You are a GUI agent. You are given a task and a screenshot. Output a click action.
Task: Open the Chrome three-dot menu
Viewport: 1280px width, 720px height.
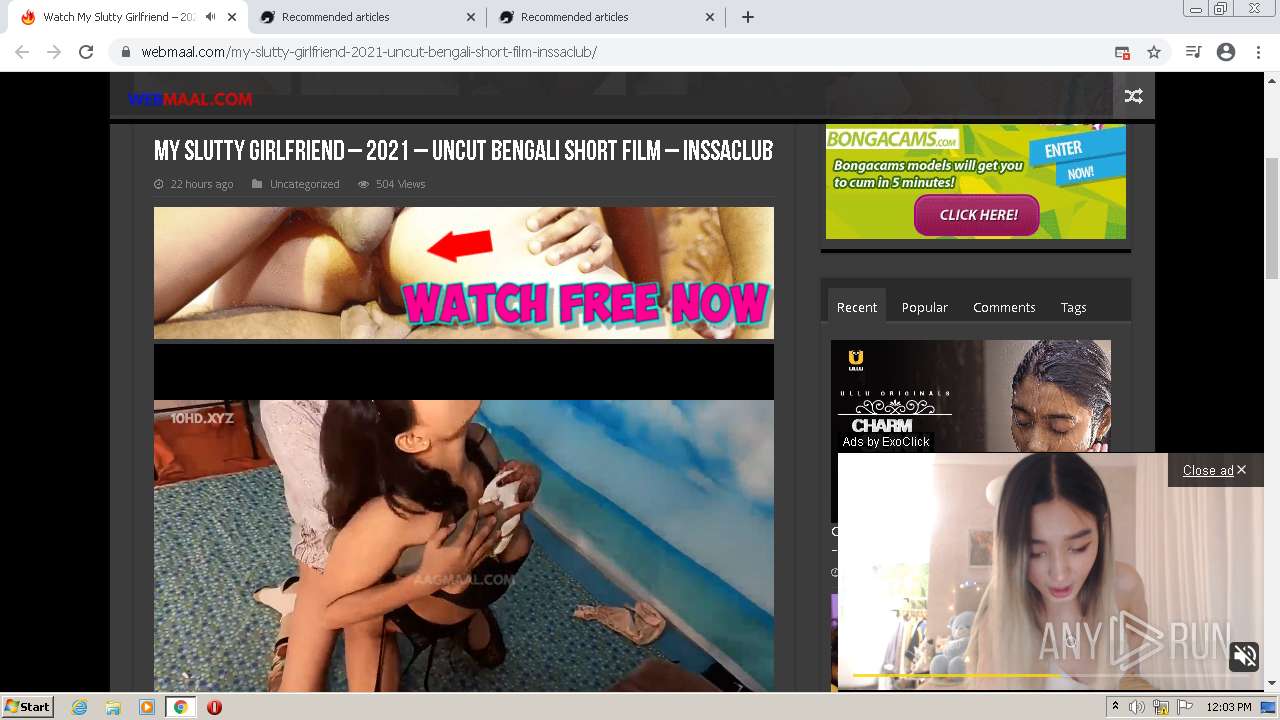[1258, 52]
